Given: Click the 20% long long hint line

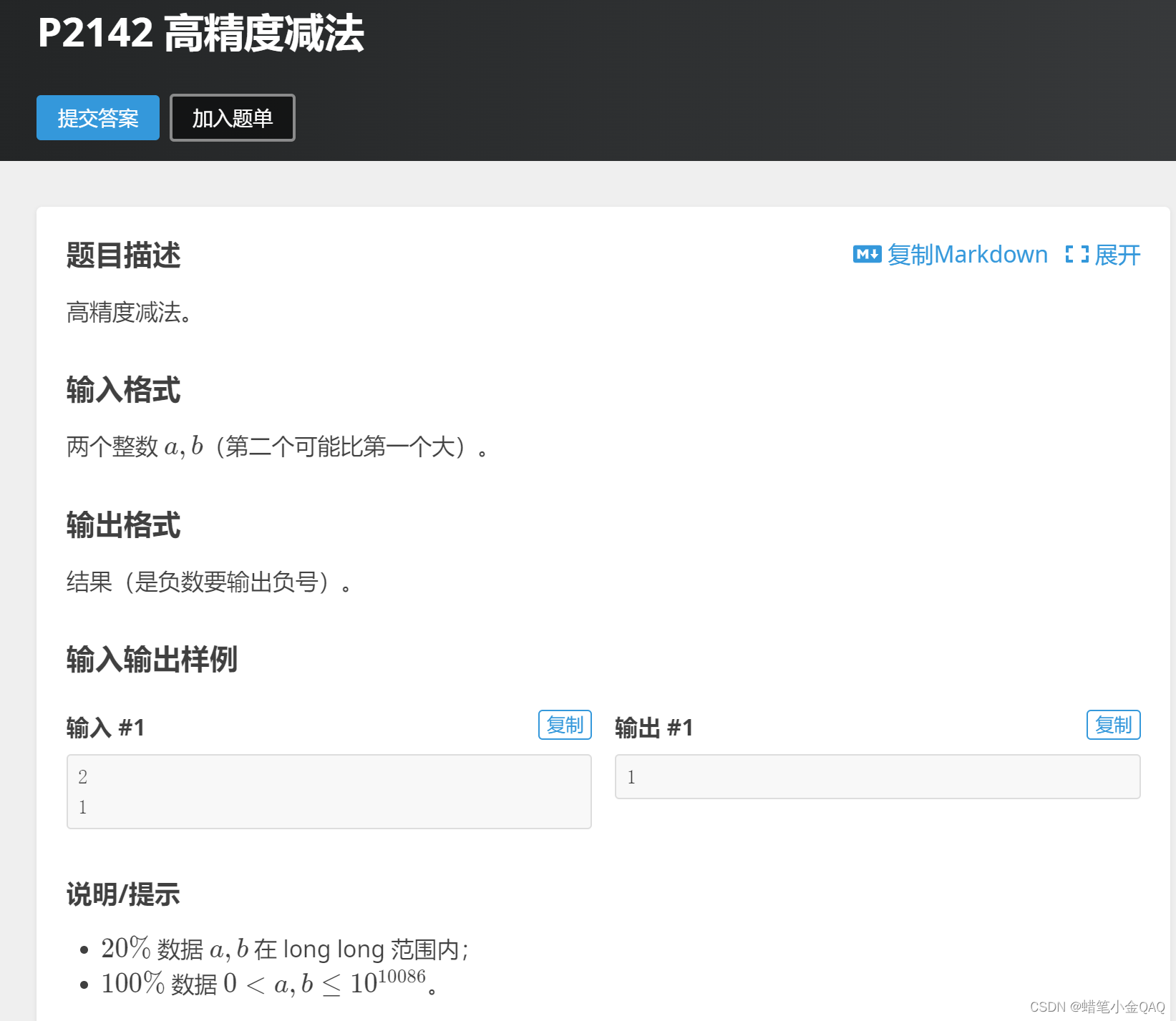Looking at the screenshot, I should [x=285, y=949].
